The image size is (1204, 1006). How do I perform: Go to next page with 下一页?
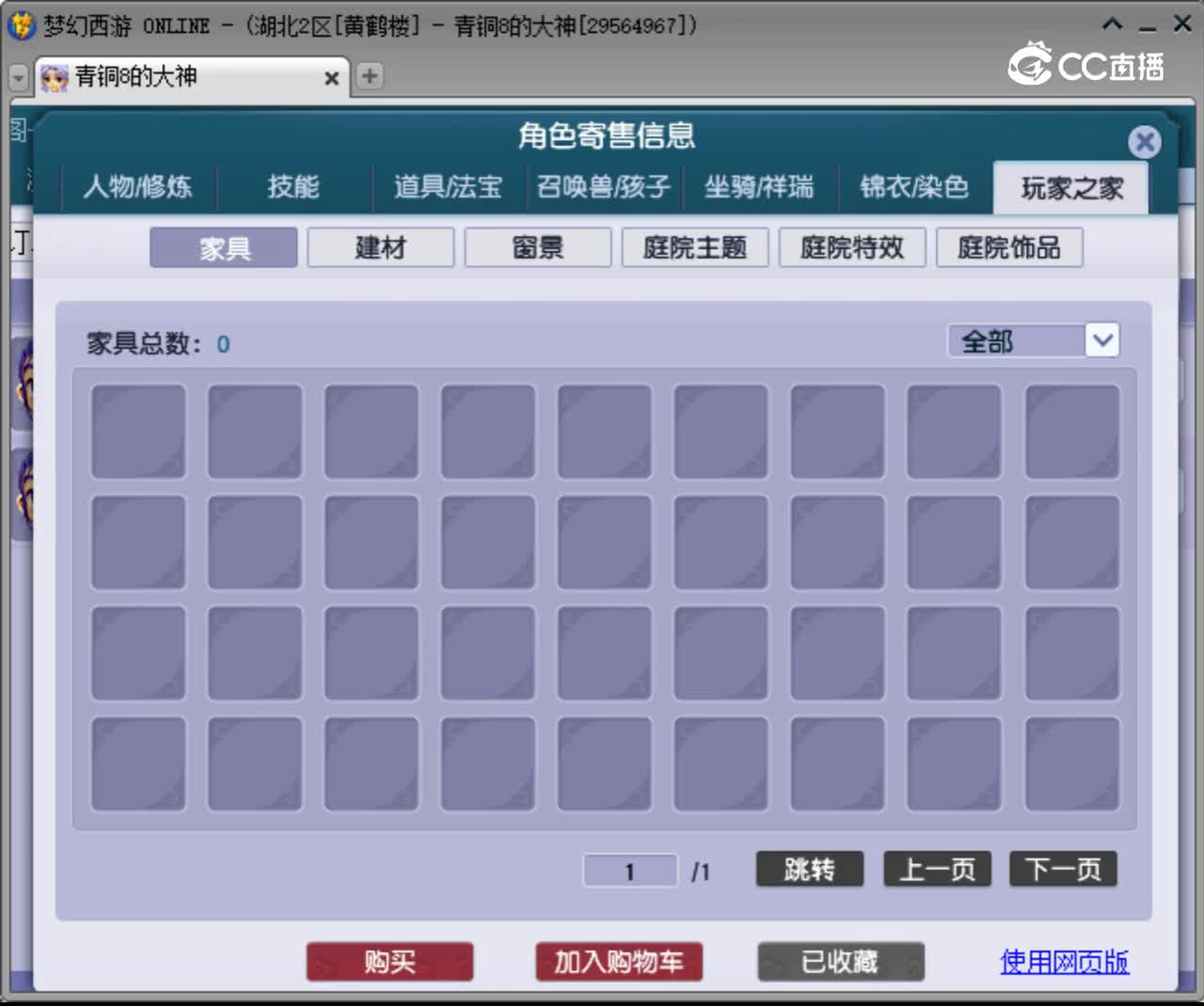click(1063, 869)
